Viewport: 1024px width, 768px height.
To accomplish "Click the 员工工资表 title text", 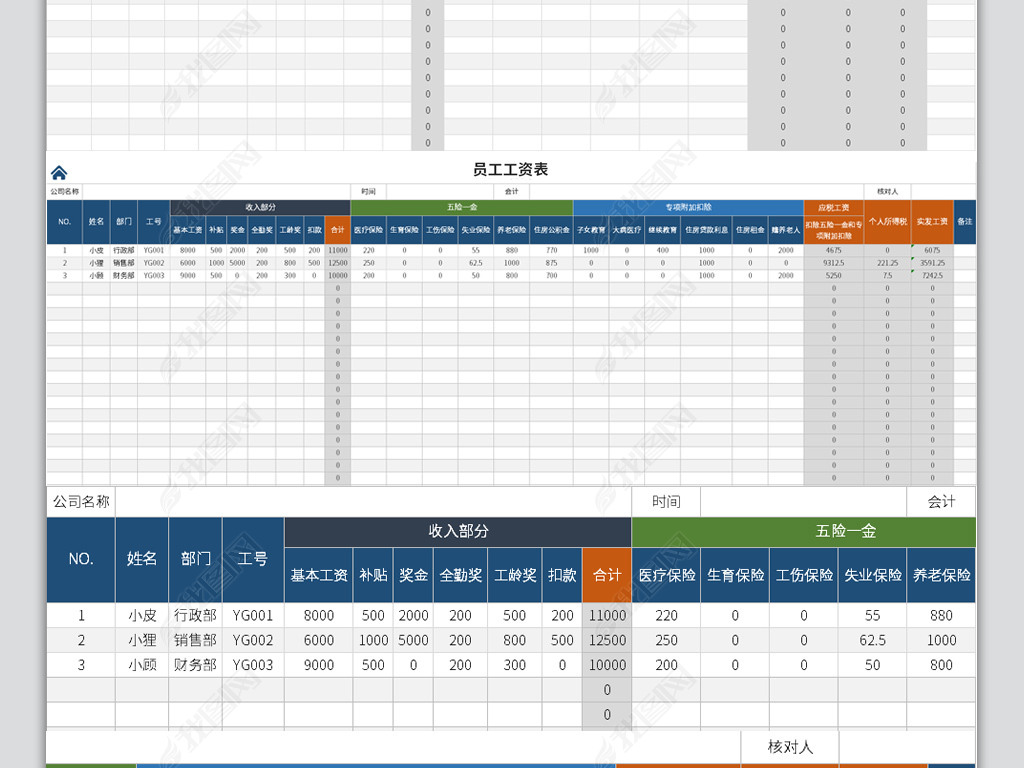I will (x=510, y=170).
